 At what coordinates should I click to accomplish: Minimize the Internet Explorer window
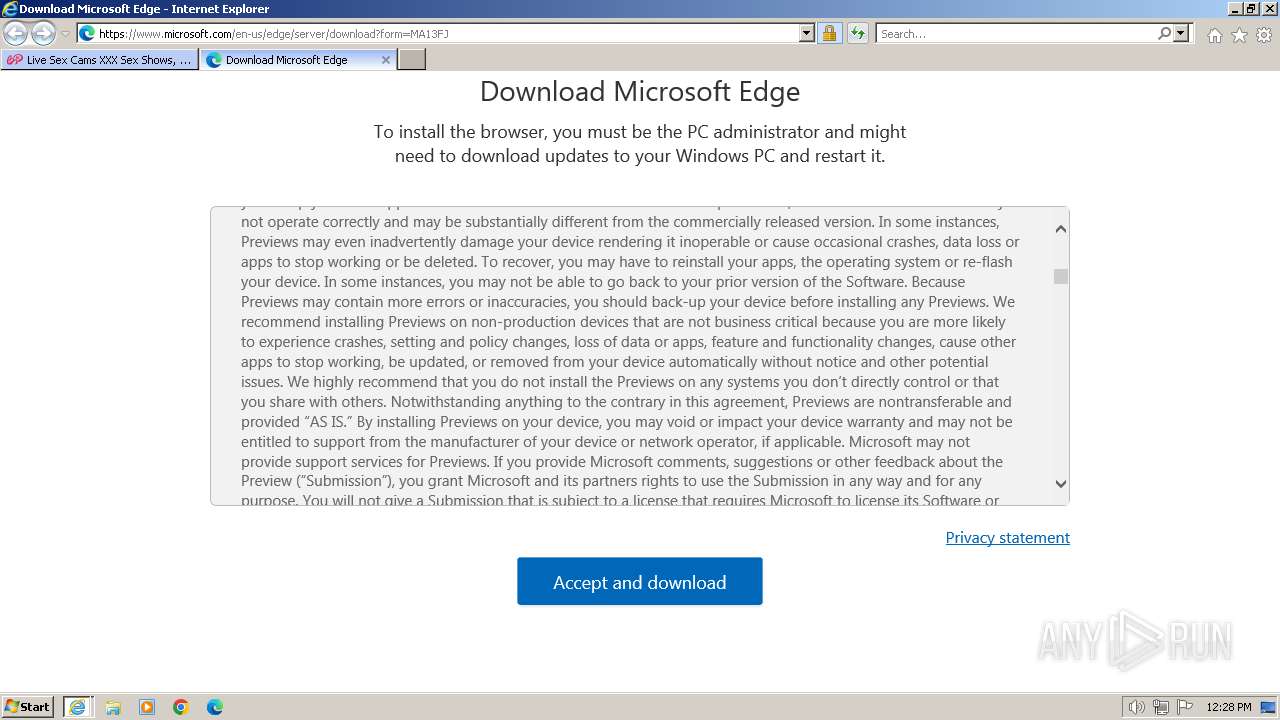[1233, 9]
